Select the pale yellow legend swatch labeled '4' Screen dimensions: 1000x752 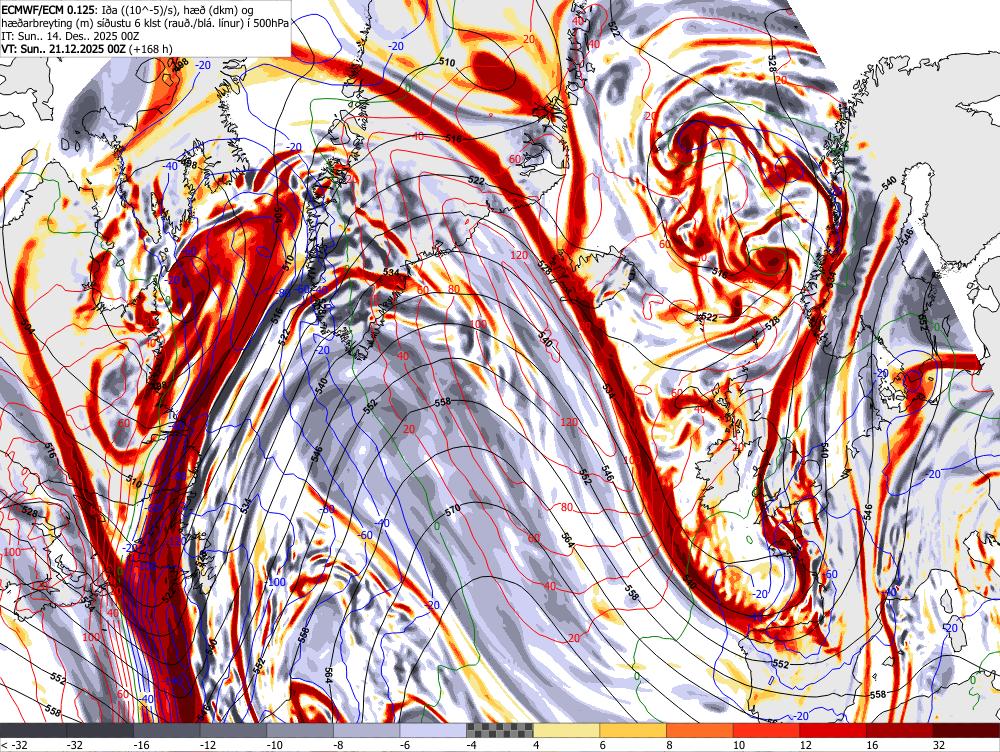(567, 730)
